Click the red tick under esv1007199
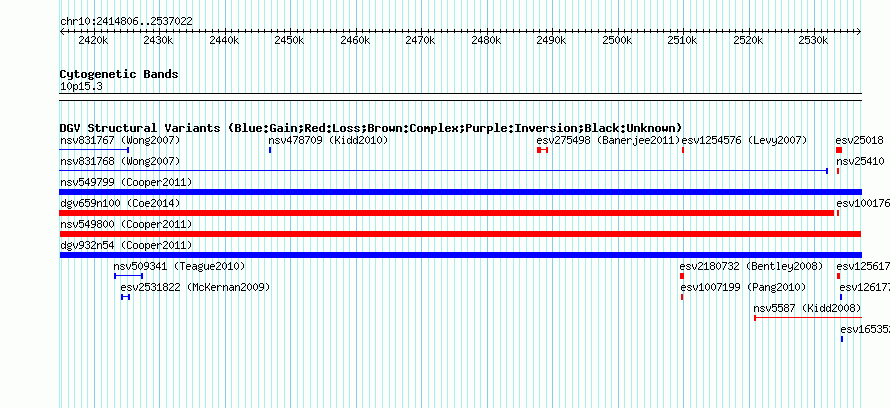This screenshot has width=890, height=408. (x=682, y=297)
